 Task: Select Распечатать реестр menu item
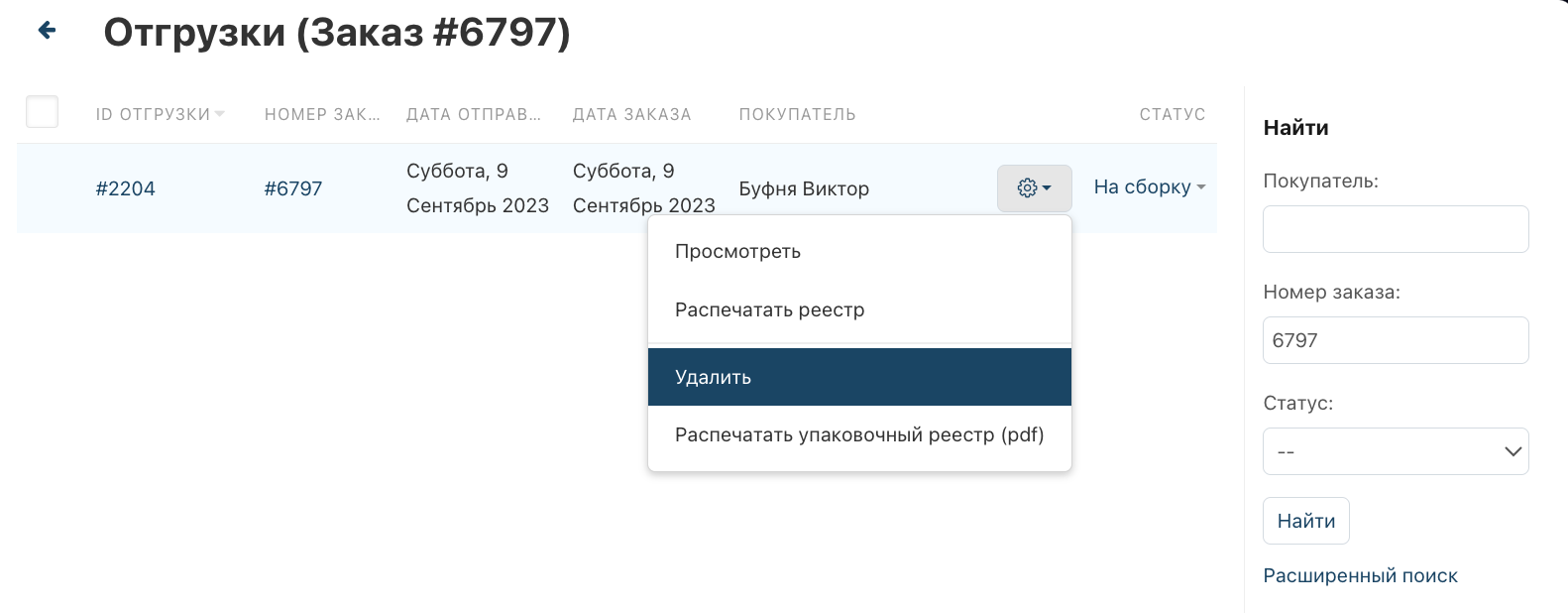coord(769,309)
